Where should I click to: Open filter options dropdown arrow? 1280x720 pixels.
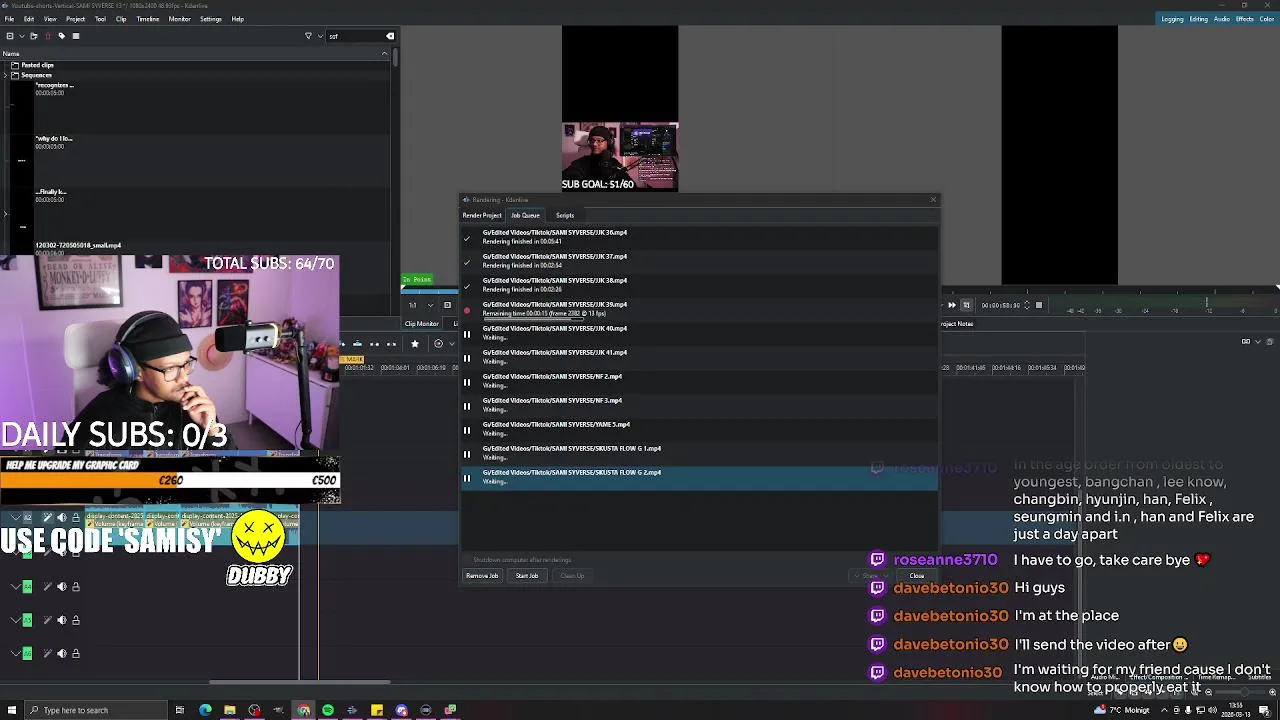[x=319, y=36]
